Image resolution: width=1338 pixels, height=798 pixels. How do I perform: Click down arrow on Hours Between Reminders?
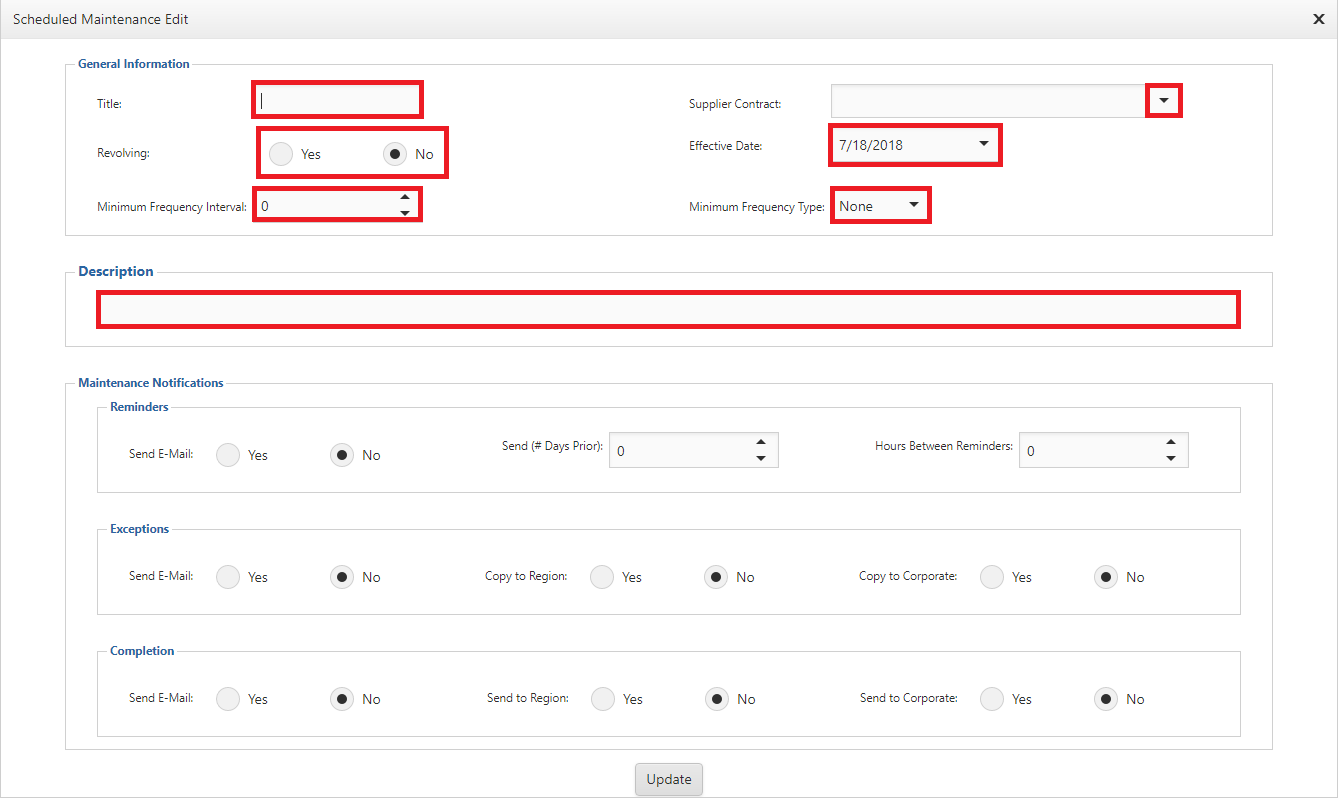[1171, 458]
